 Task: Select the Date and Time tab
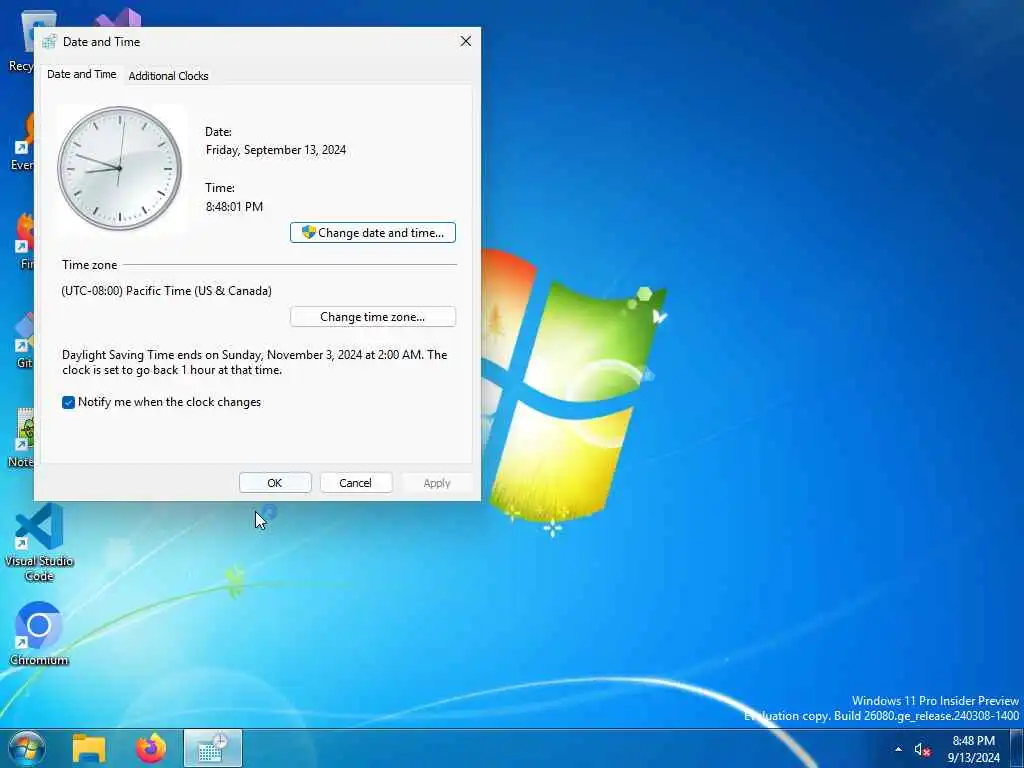(x=82, y=74)
